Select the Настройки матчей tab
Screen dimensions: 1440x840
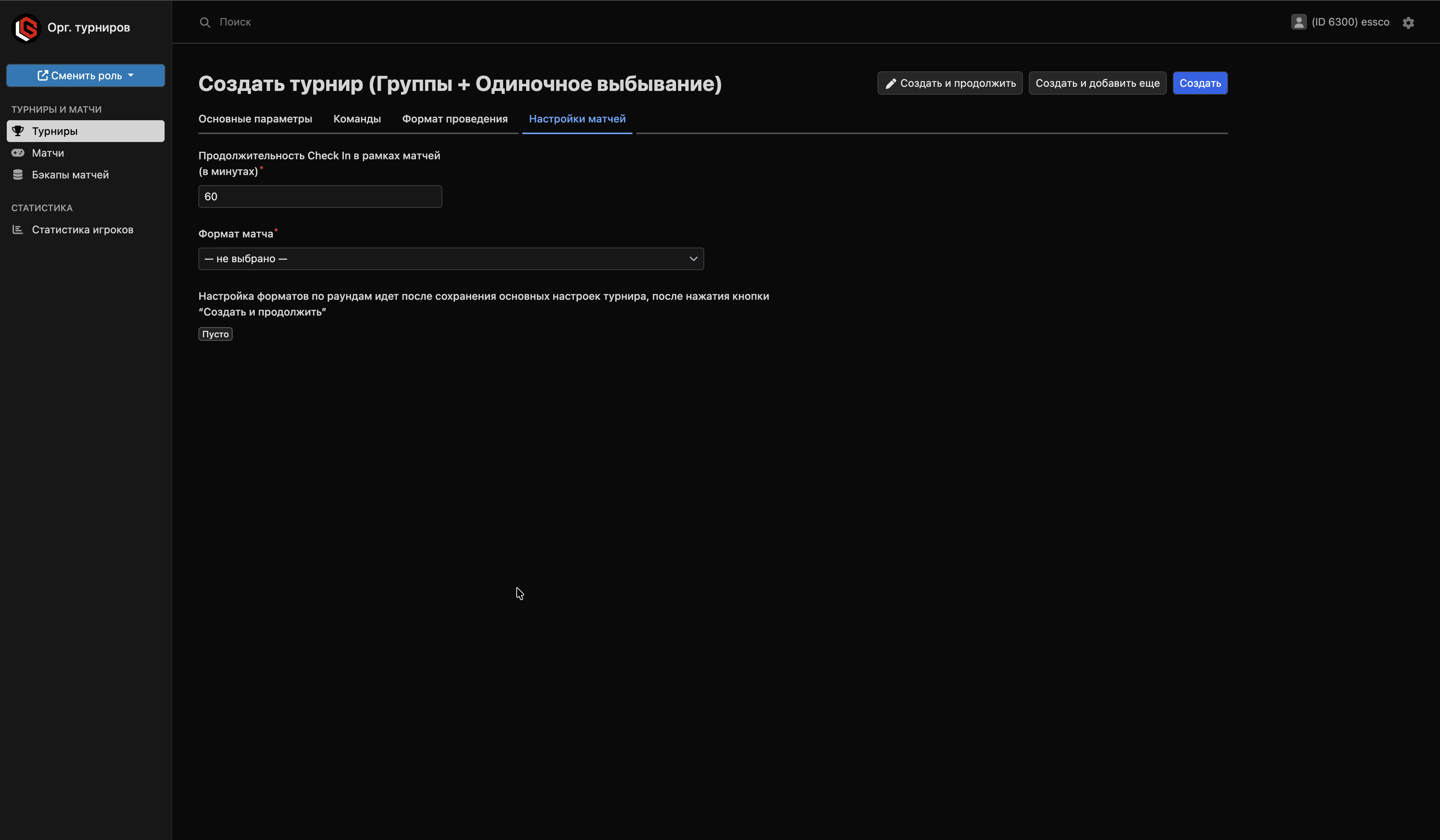click(x=576, y=119)
